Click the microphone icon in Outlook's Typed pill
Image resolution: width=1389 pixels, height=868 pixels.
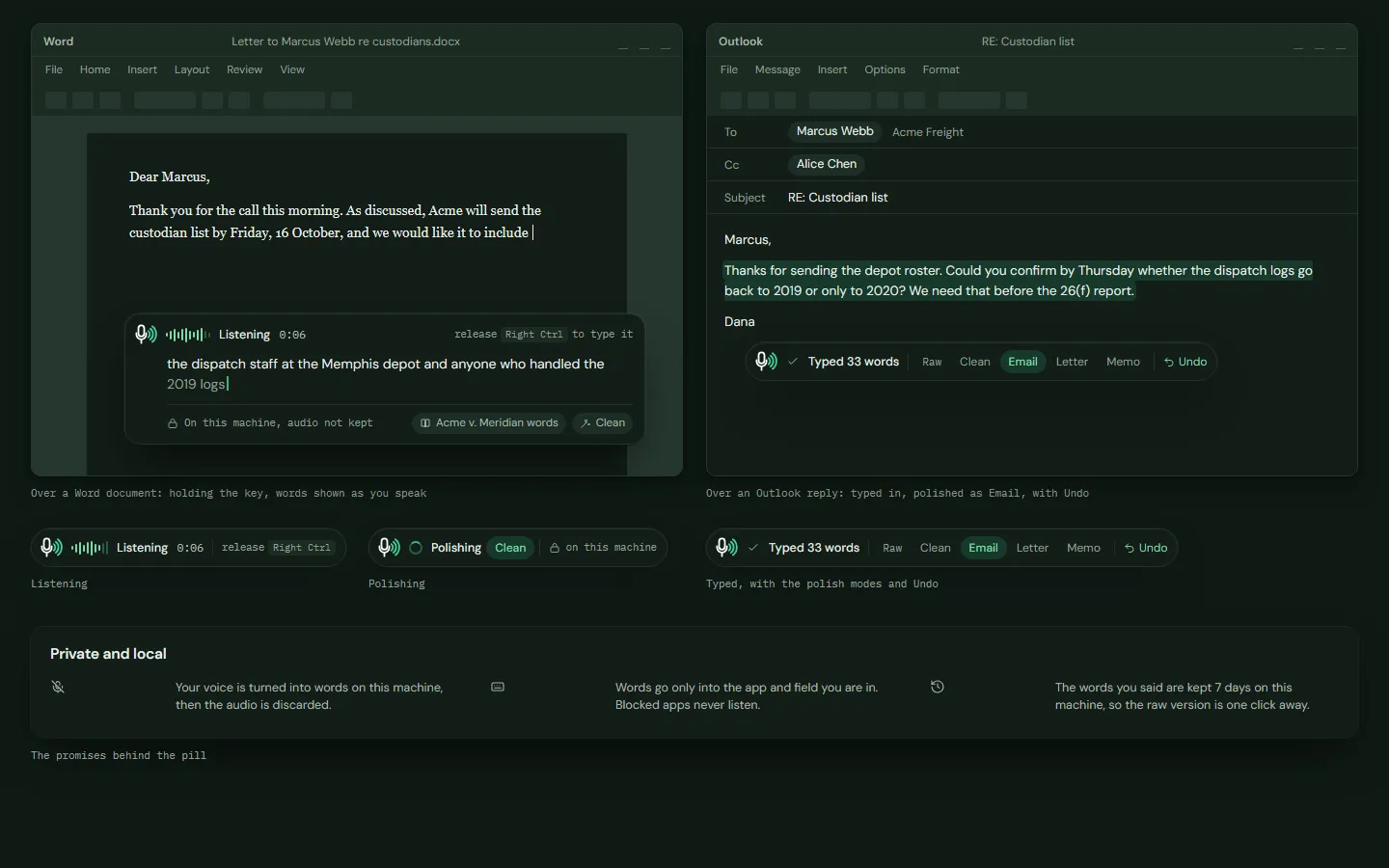coord(766,361)
